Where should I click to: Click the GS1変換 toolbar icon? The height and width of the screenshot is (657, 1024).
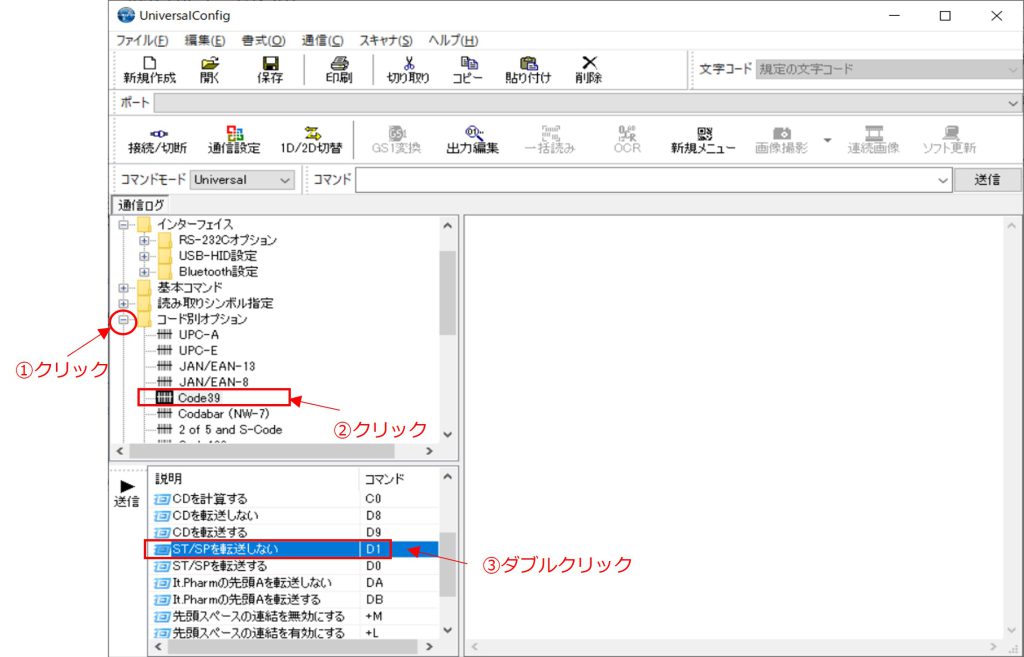(396, 140)
